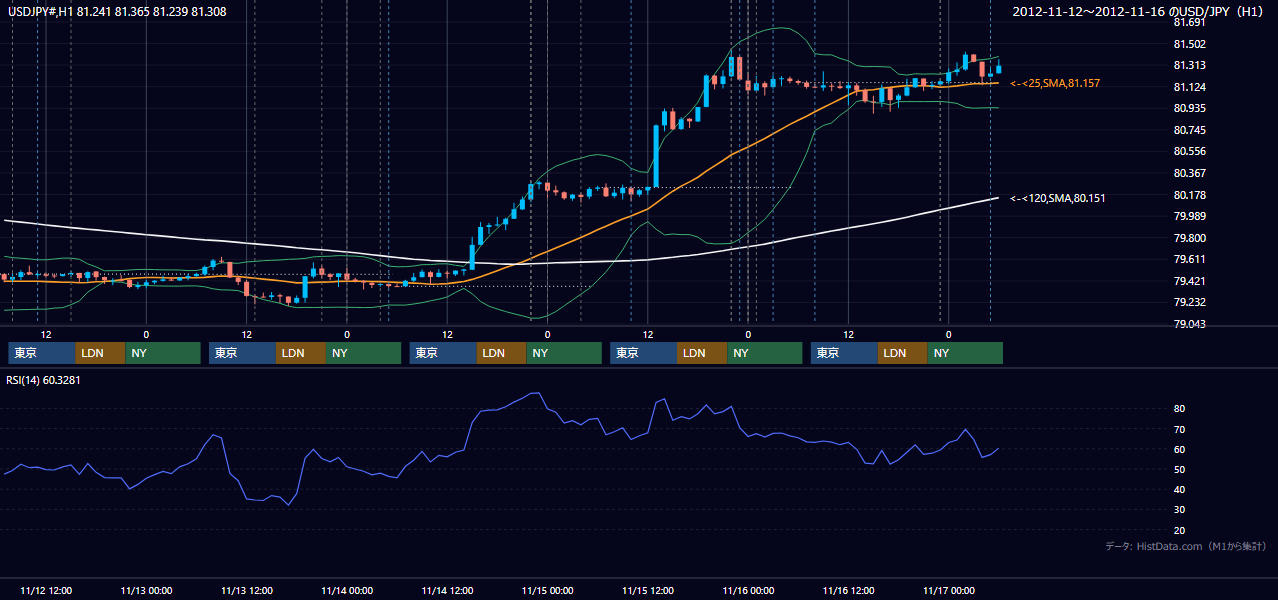Click the 79.043 price axis label
This screenshot has width=1278, height=600.
1188,324
